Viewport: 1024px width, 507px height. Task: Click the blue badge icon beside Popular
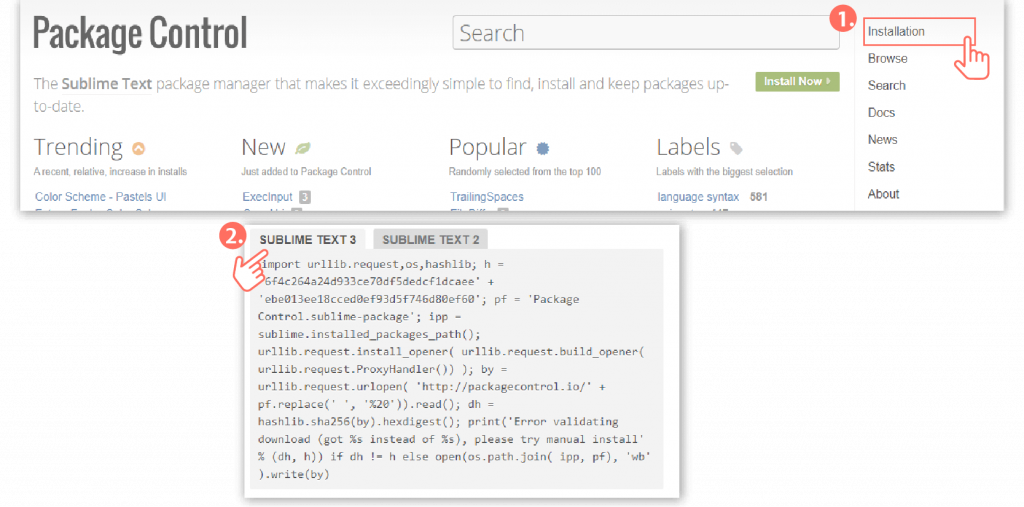pyautogui.click(x=543, y=149)
